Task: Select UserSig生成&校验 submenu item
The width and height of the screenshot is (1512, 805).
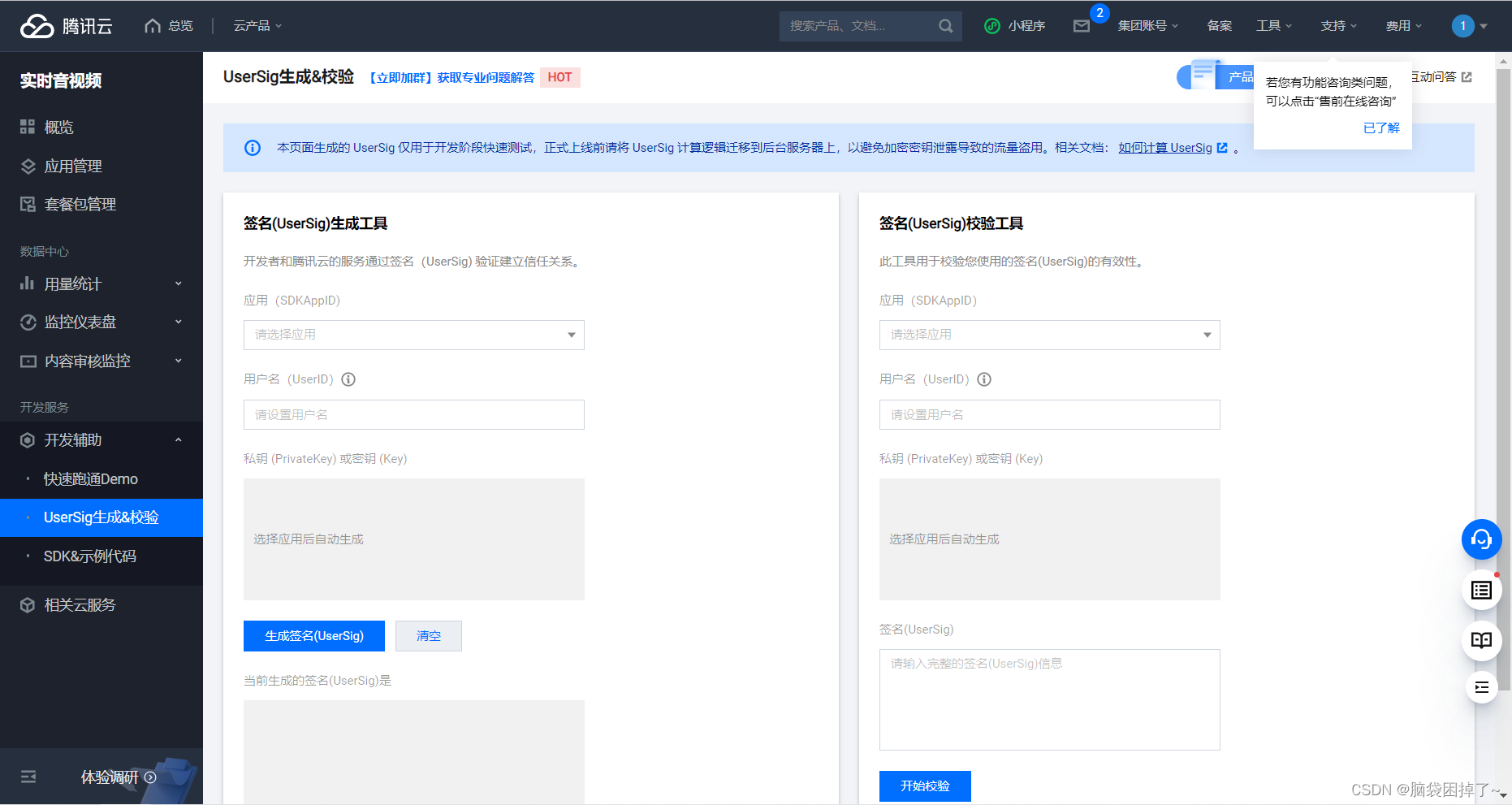Action: click(x=102, y=517)
